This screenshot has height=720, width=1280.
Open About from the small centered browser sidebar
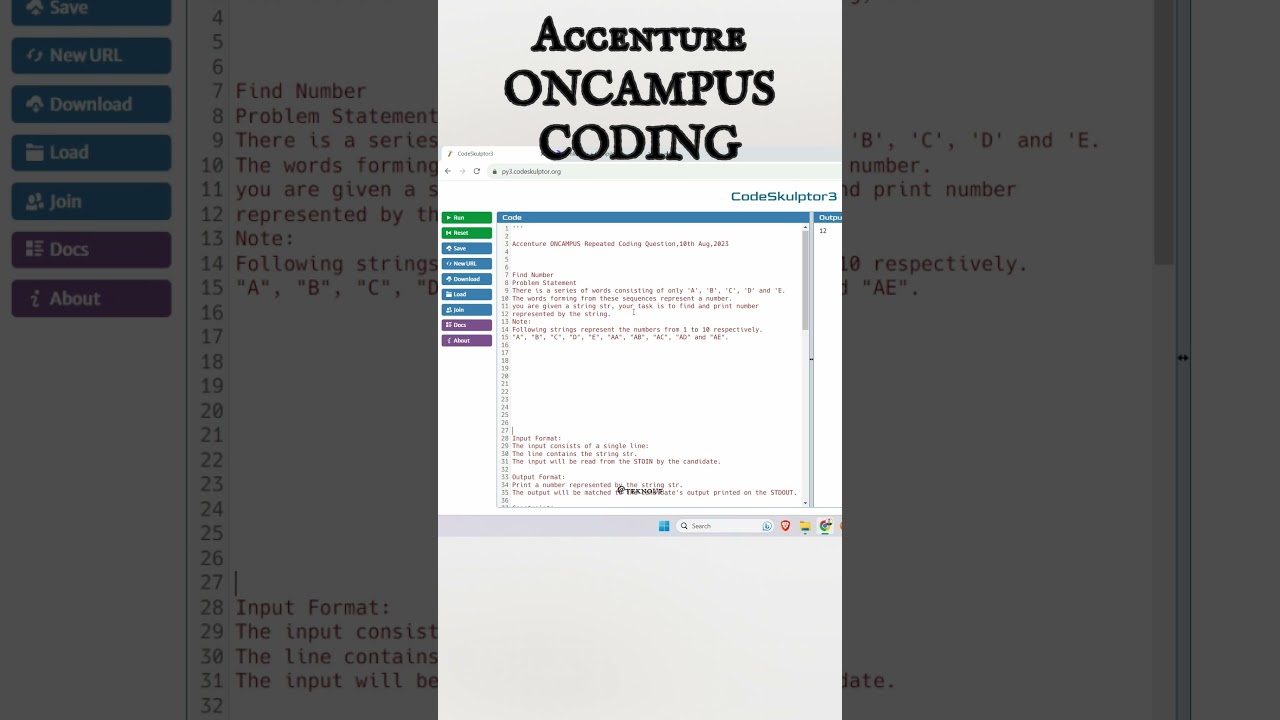click(x=466, y=340)
